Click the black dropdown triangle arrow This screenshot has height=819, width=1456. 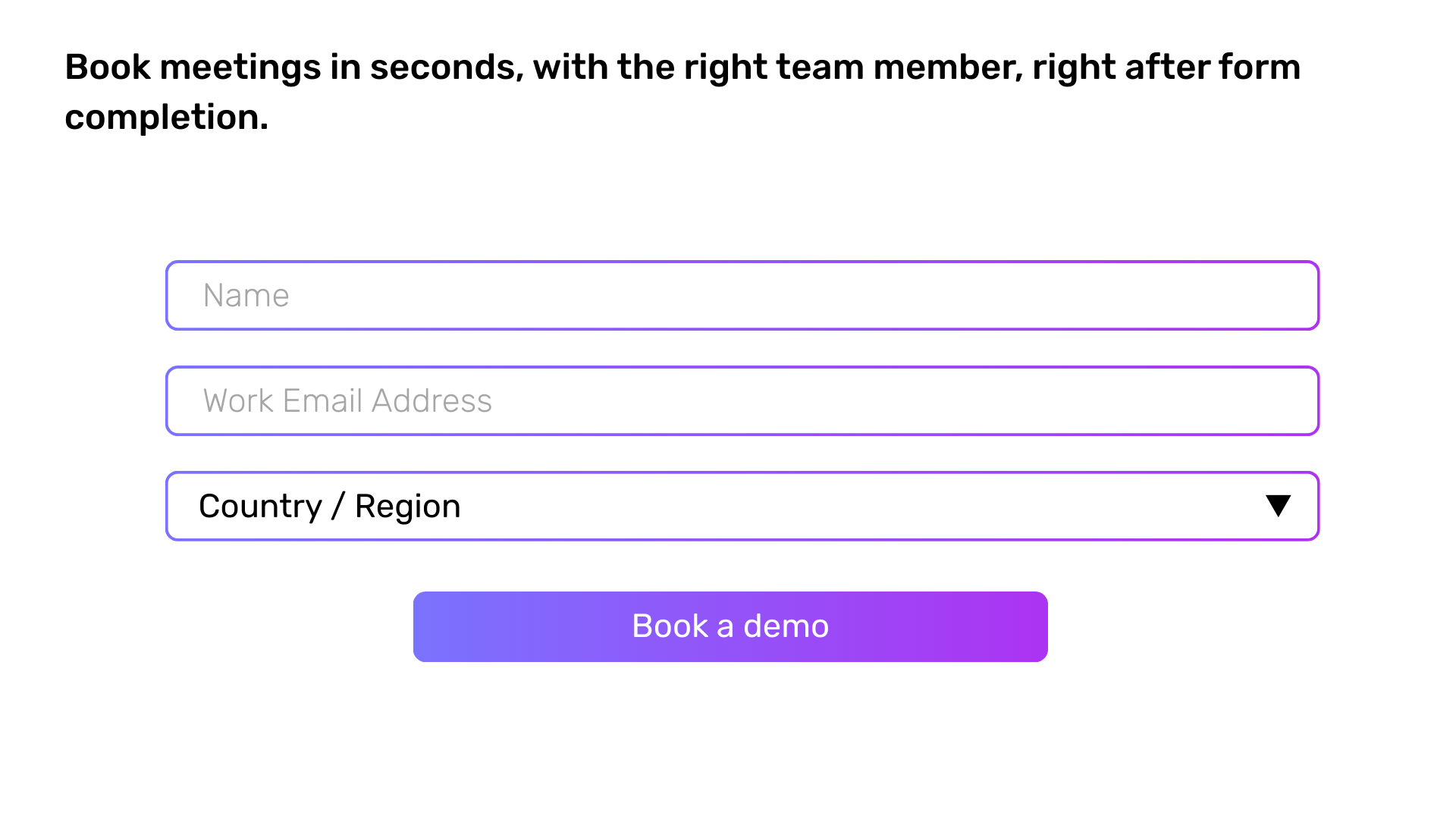(1278, 506)
